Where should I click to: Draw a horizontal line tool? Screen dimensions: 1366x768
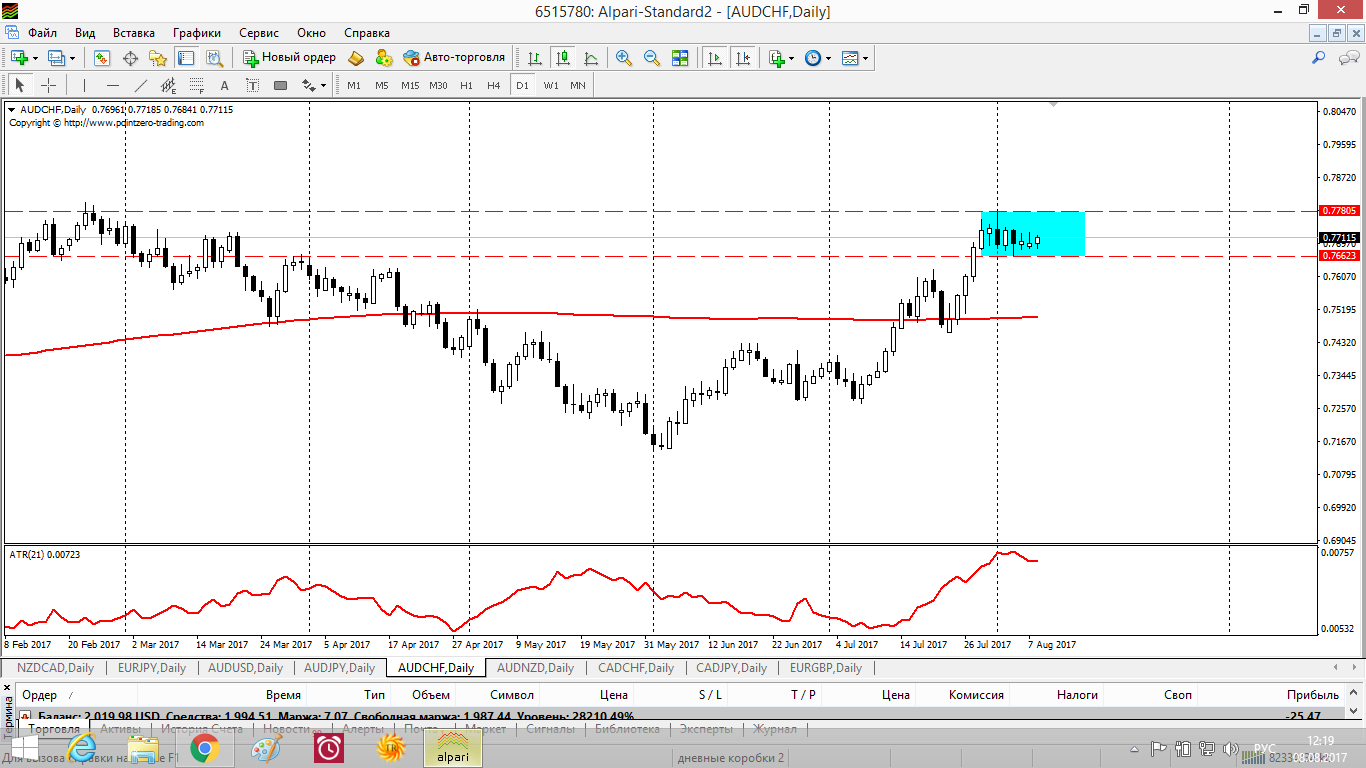coord(112,85)
